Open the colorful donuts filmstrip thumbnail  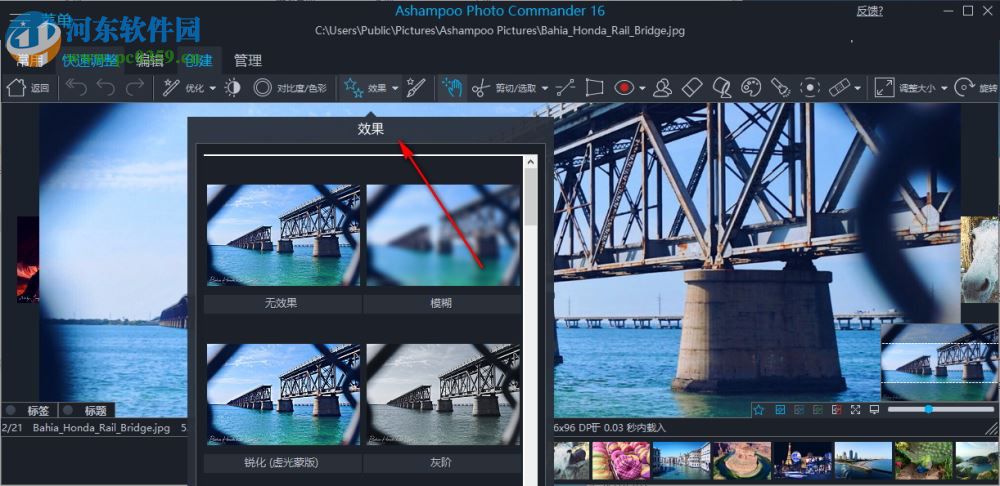[x=621, y=460]
